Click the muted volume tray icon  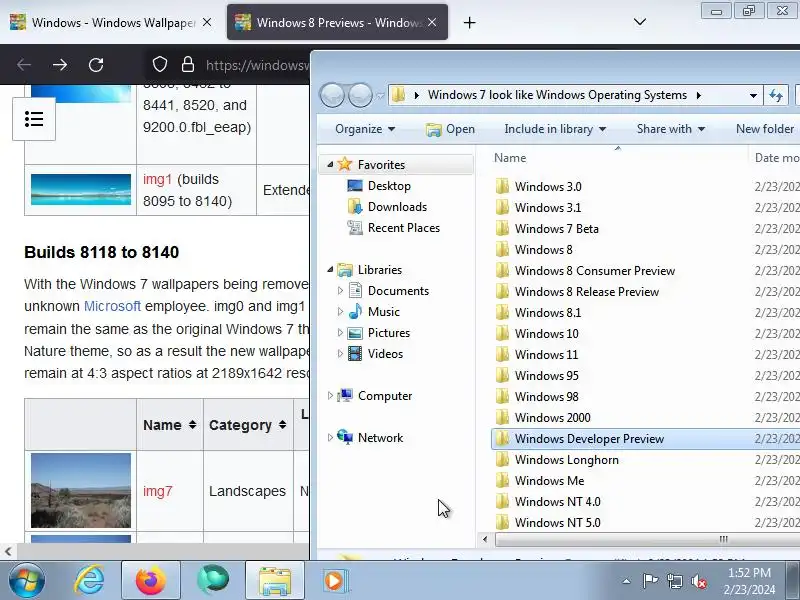(x=699, y=581)
